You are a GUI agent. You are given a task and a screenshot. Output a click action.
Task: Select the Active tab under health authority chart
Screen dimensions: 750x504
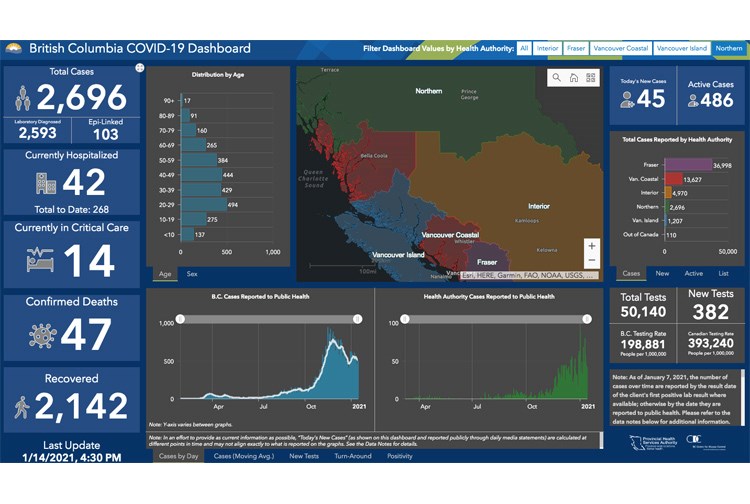pos(694,274)
